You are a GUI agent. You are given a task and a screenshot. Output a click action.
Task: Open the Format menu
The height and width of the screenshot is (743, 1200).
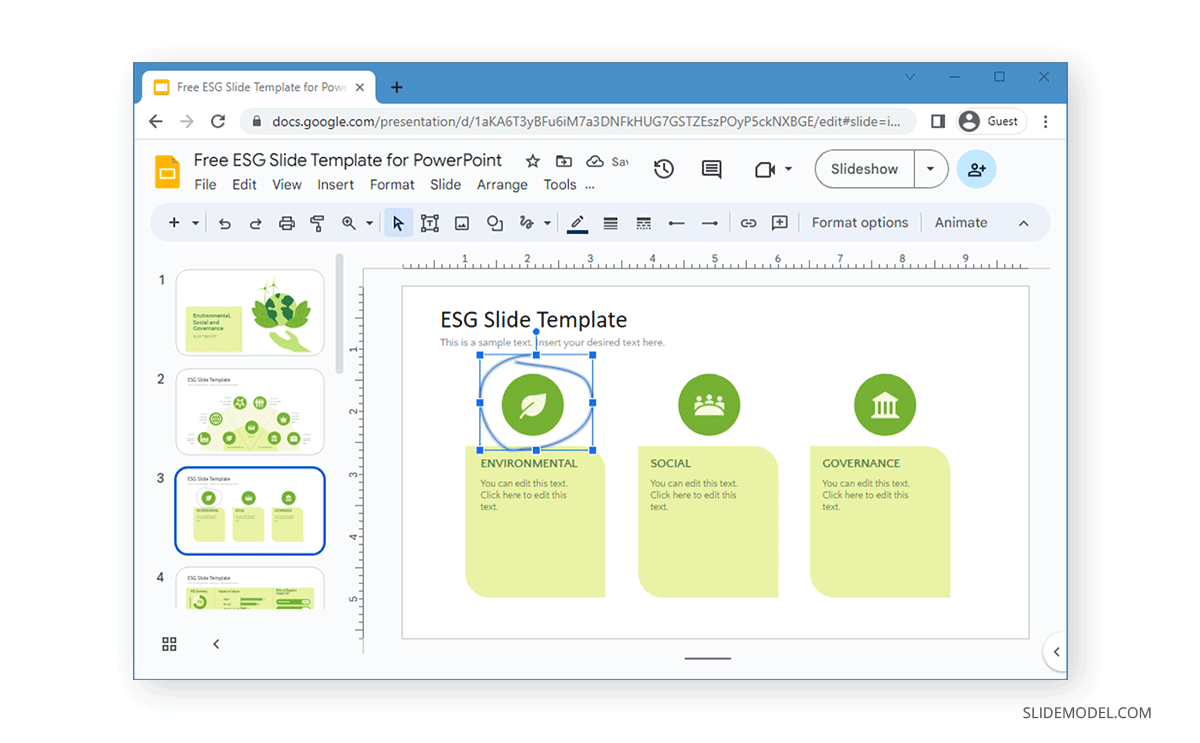pos(392,185)
